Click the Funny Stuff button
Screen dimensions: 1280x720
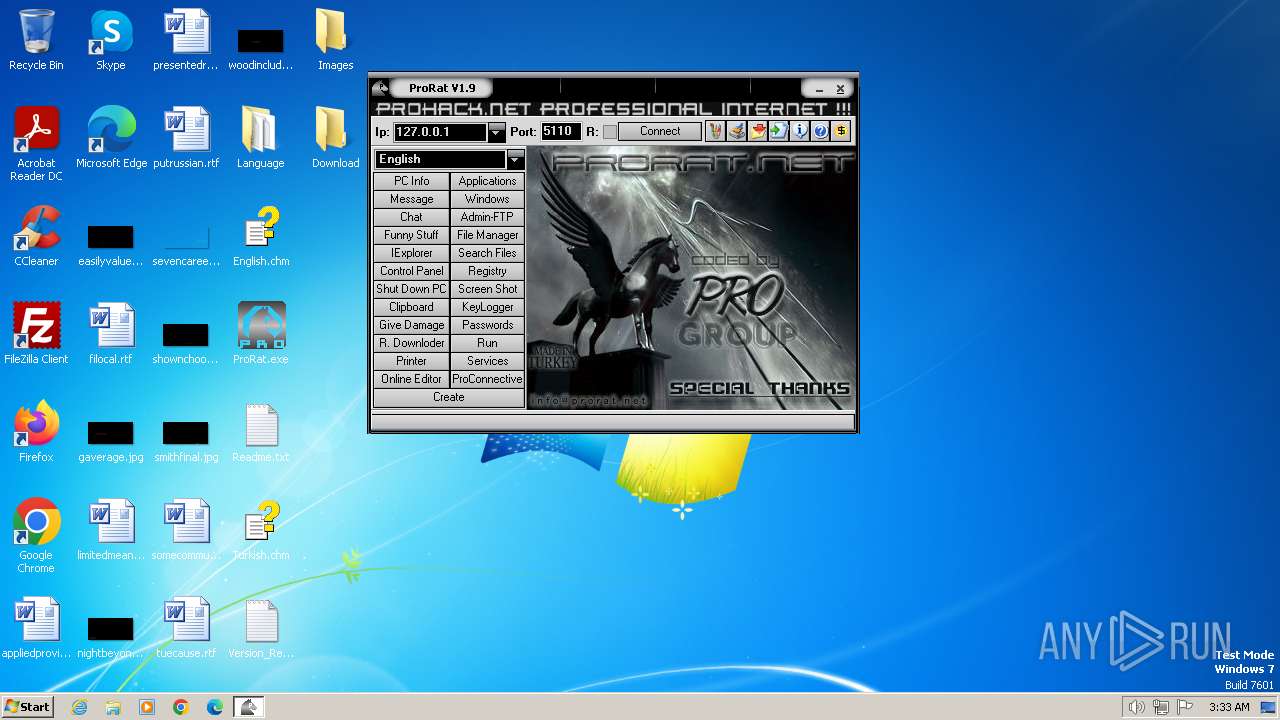pyautogui.click(x=411, y=235)
